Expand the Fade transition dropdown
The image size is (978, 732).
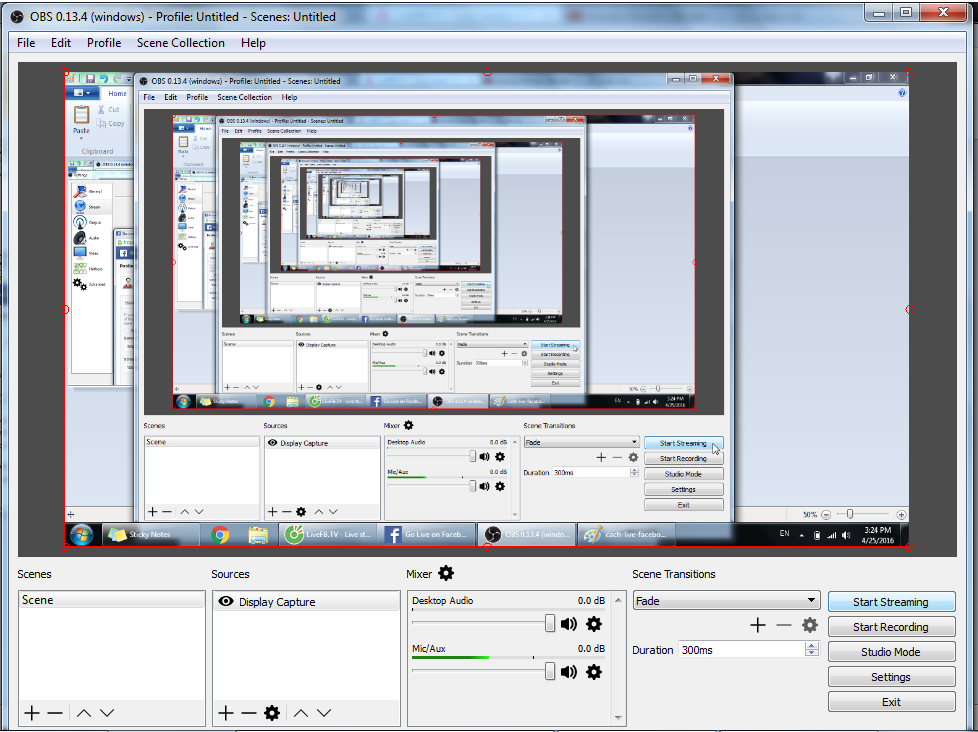(812, 601)
